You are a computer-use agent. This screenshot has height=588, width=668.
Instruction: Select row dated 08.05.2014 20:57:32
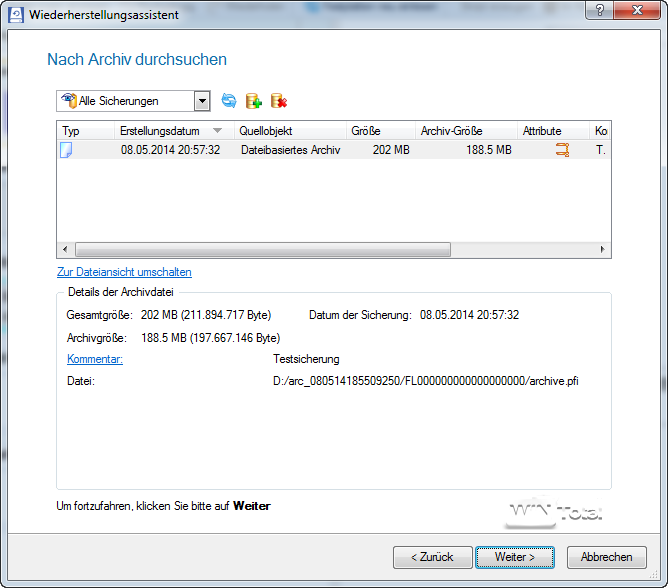pos(334,150)
